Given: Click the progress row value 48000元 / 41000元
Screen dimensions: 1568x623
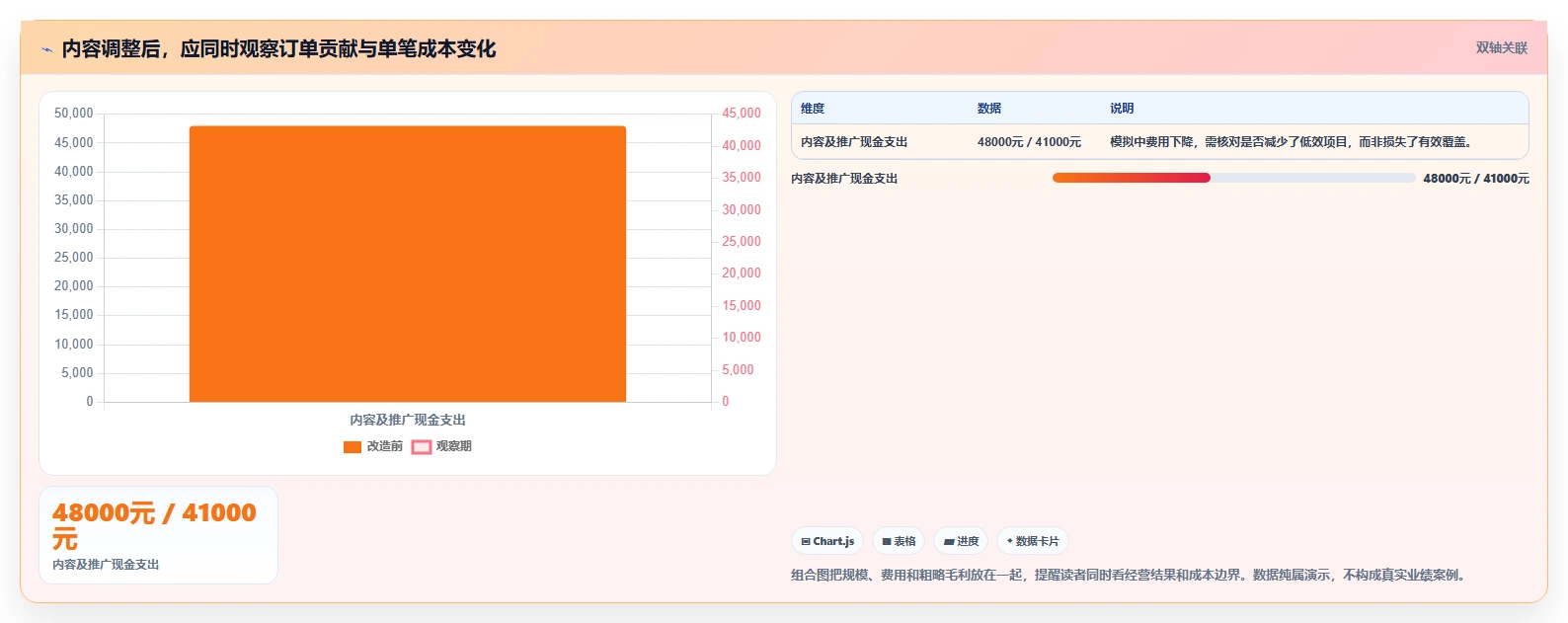Looking at the screenshot, I should (1476, 179).
